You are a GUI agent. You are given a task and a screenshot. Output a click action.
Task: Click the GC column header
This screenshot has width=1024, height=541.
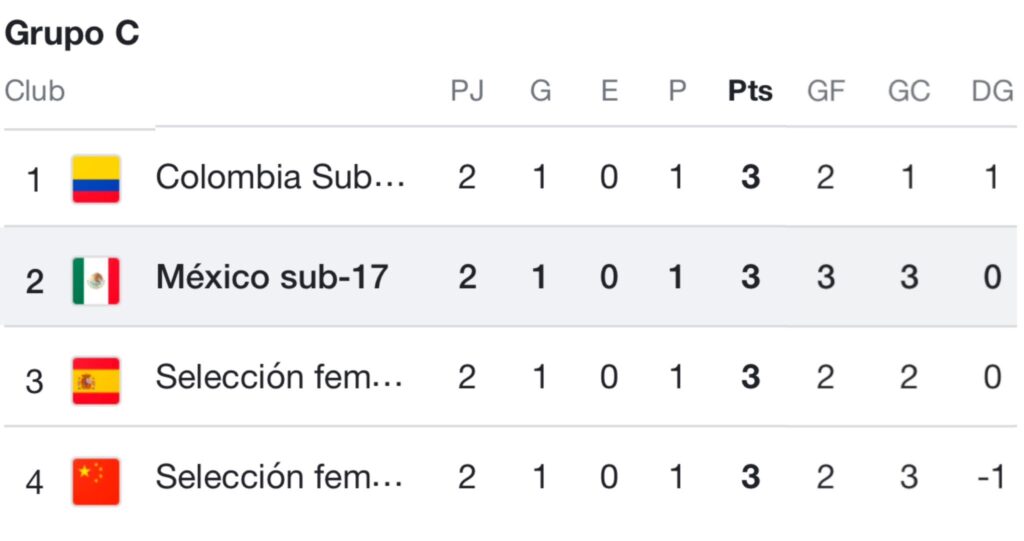click(x=908, y=91)
